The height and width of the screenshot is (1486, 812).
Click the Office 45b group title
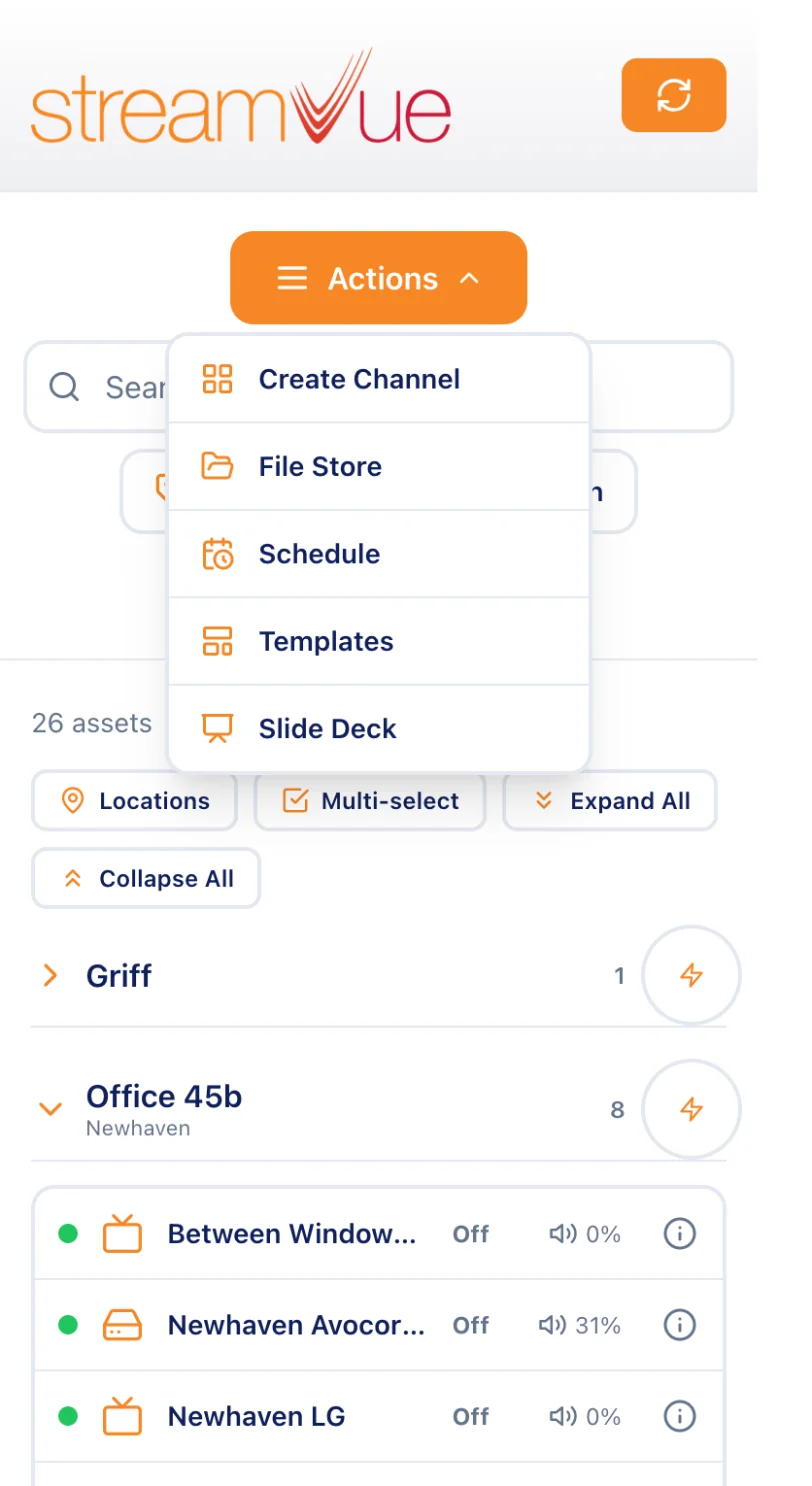pyautogui.click(x=164, y=1097)
